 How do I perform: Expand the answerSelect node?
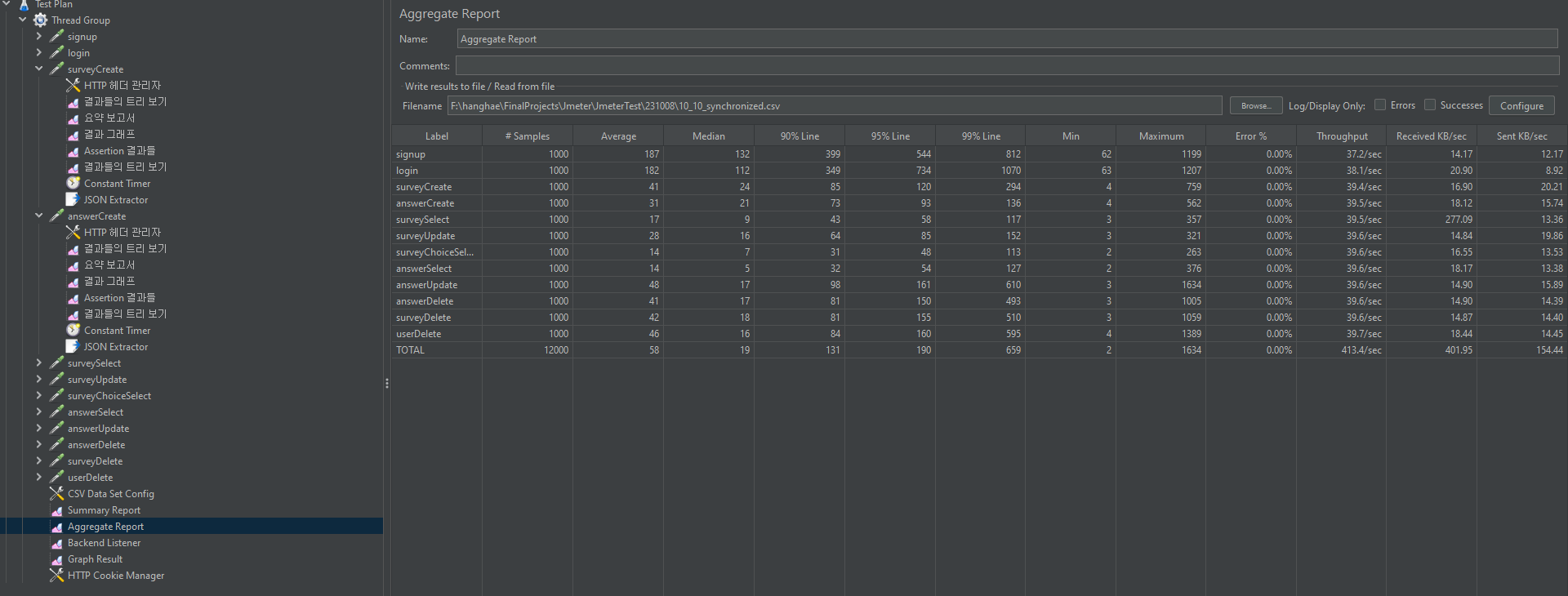(x=38, y=411)
